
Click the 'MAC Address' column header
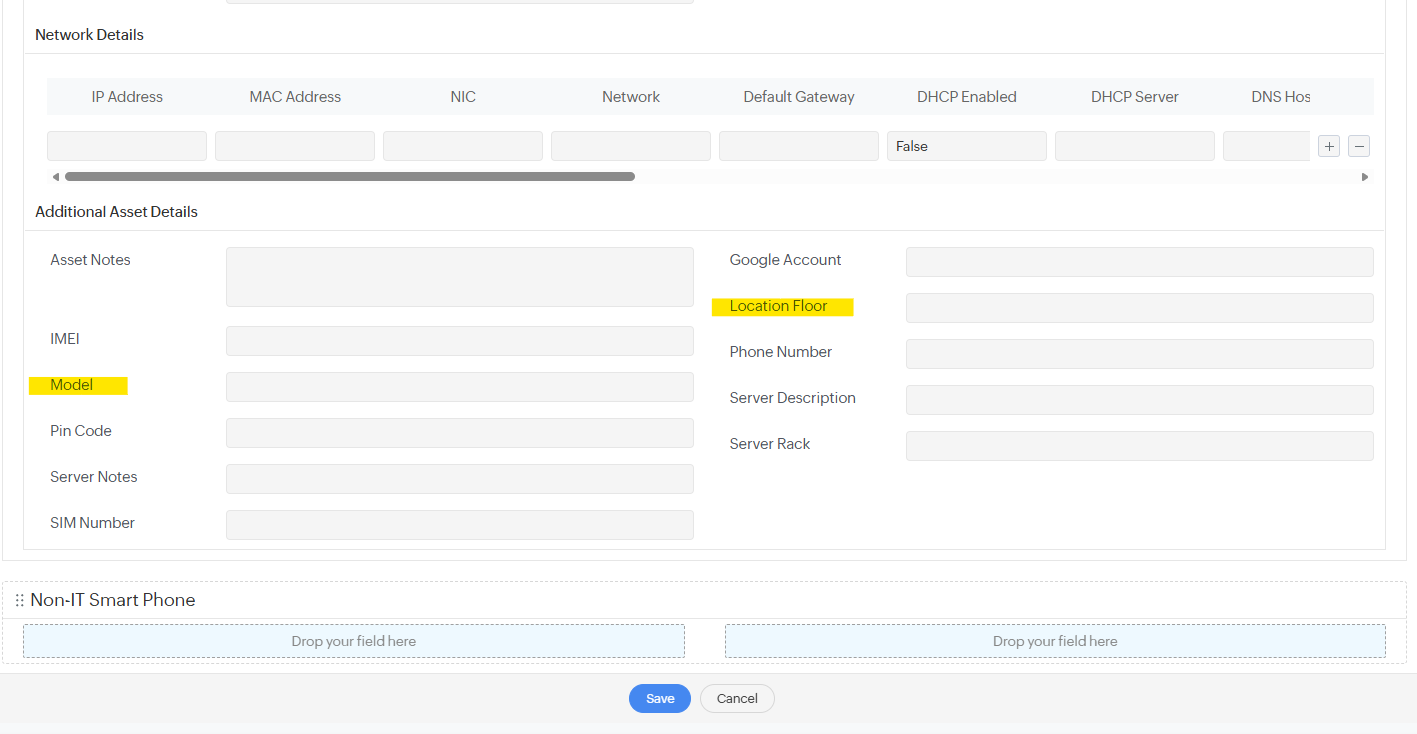coord(295,97)
